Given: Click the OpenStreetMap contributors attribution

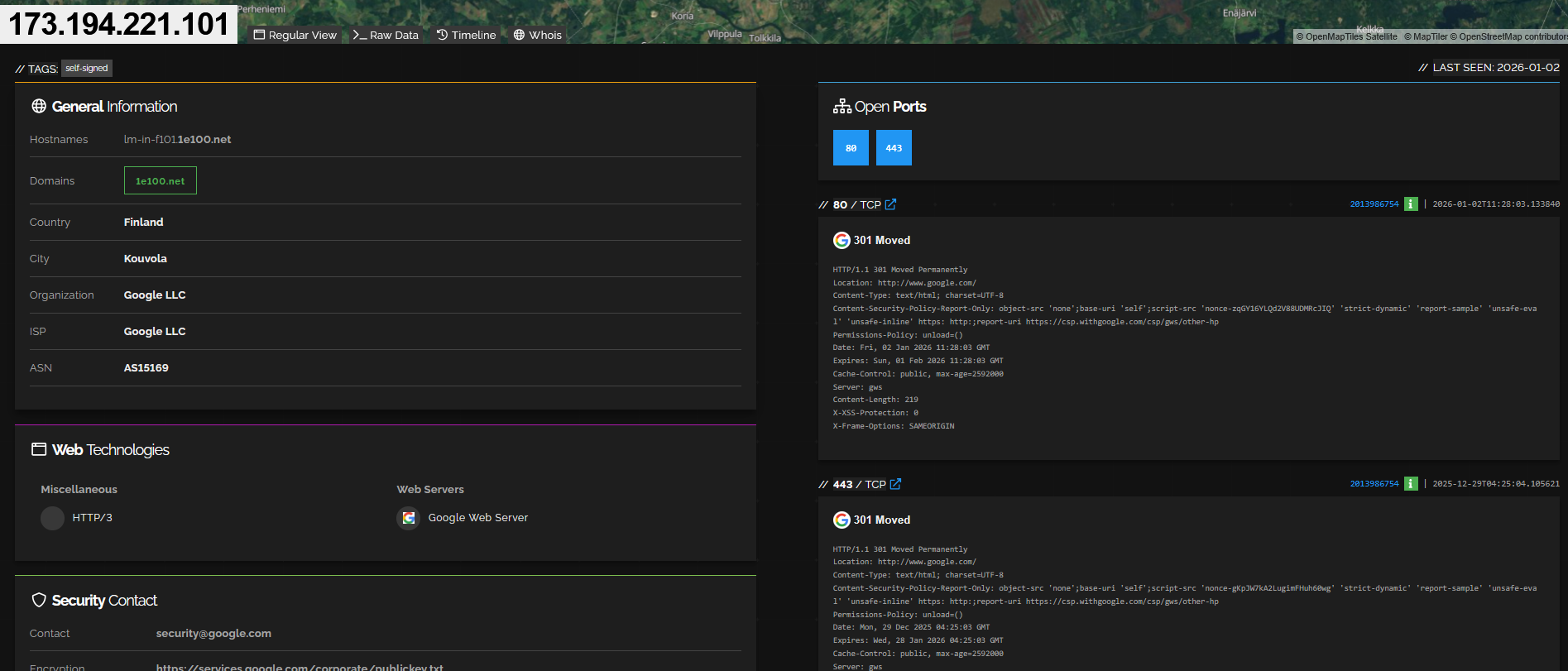Looking at the screenshot, I should pos(1513,36).
